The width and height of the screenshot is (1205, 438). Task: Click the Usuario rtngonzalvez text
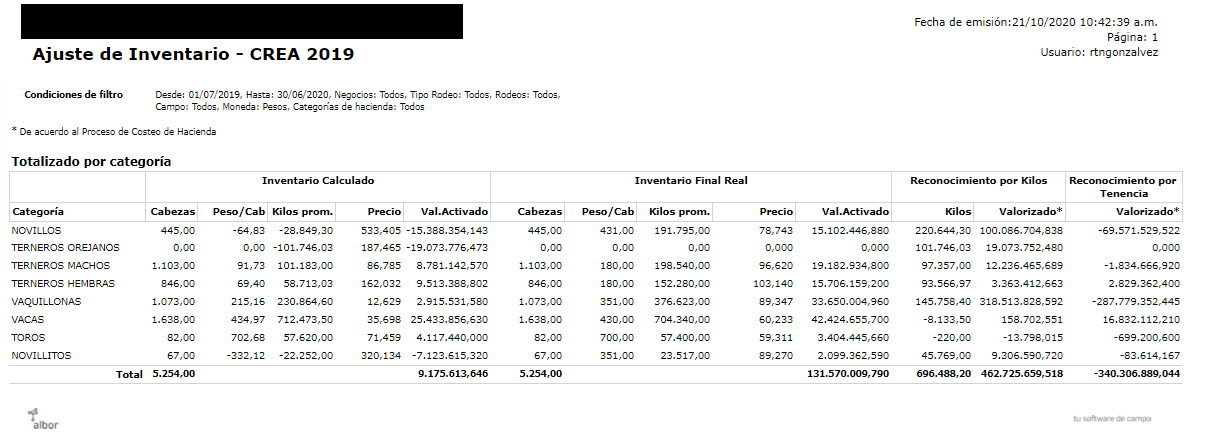pyautogui.click(x=1099, y=52)
